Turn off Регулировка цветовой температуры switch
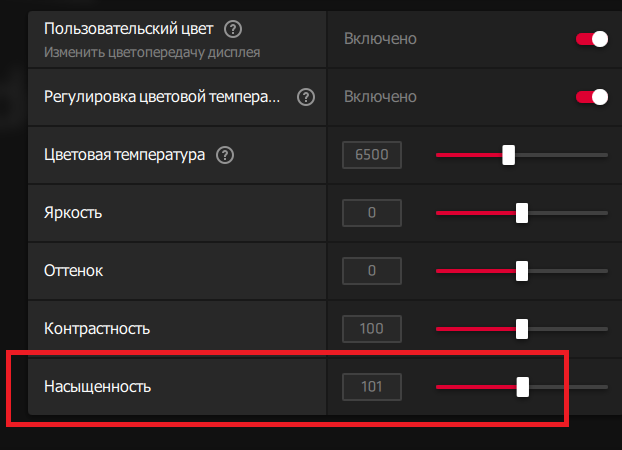 [591, 97]
